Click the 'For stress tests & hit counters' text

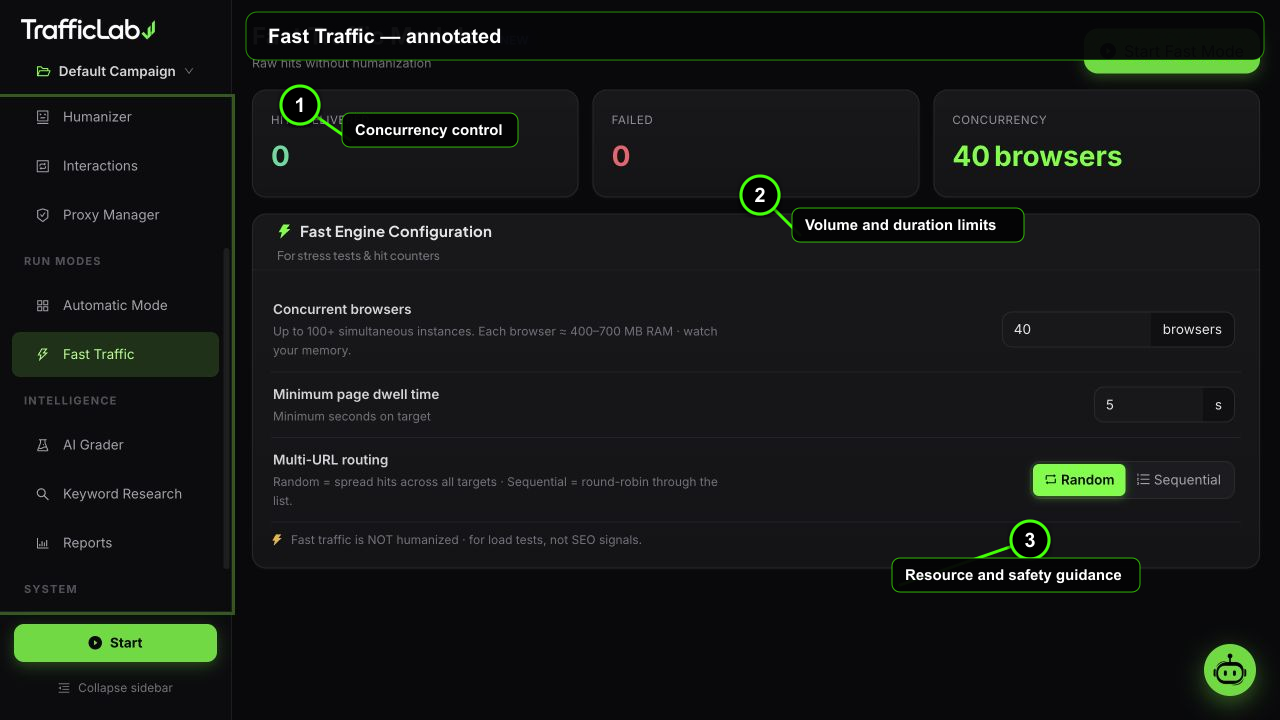[358, 256]
